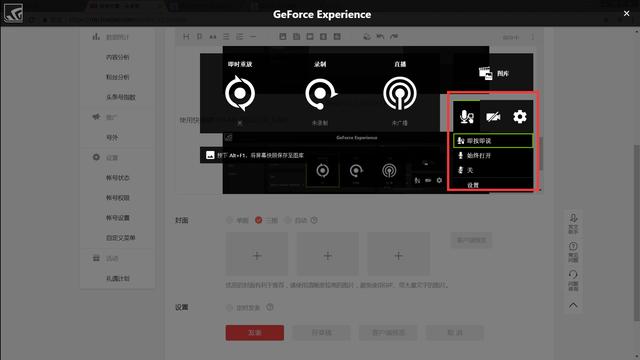Click 客户端预览 button in bottom row

(388, 333)
